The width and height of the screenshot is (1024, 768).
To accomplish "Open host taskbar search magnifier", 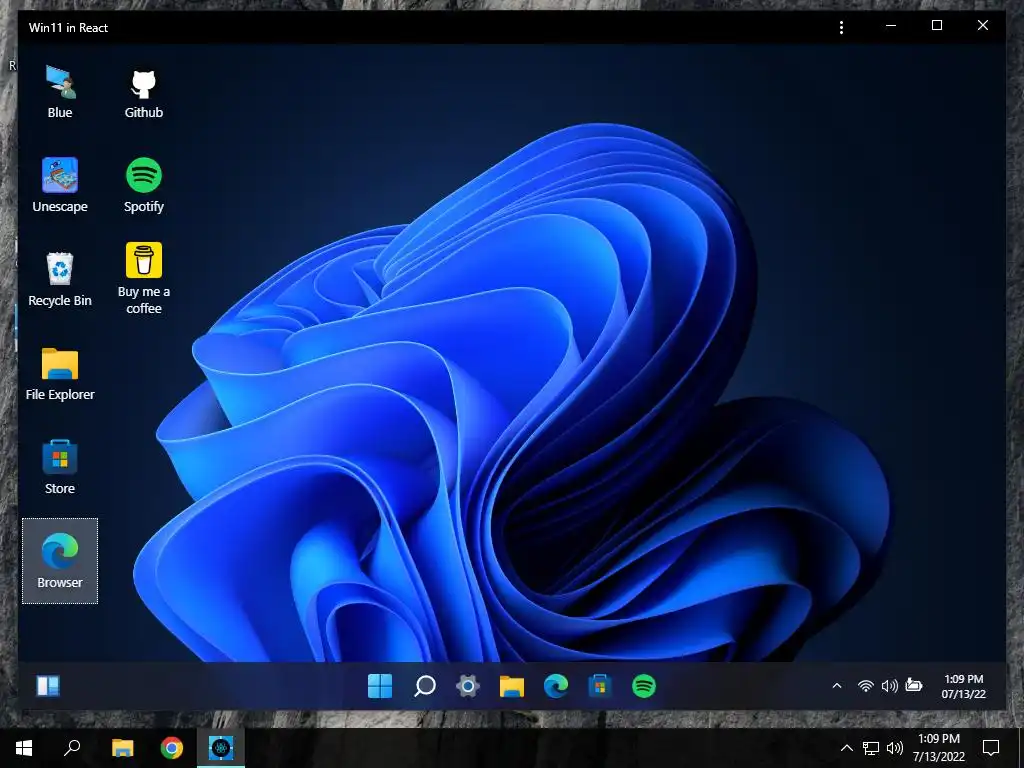I will 72,748.
